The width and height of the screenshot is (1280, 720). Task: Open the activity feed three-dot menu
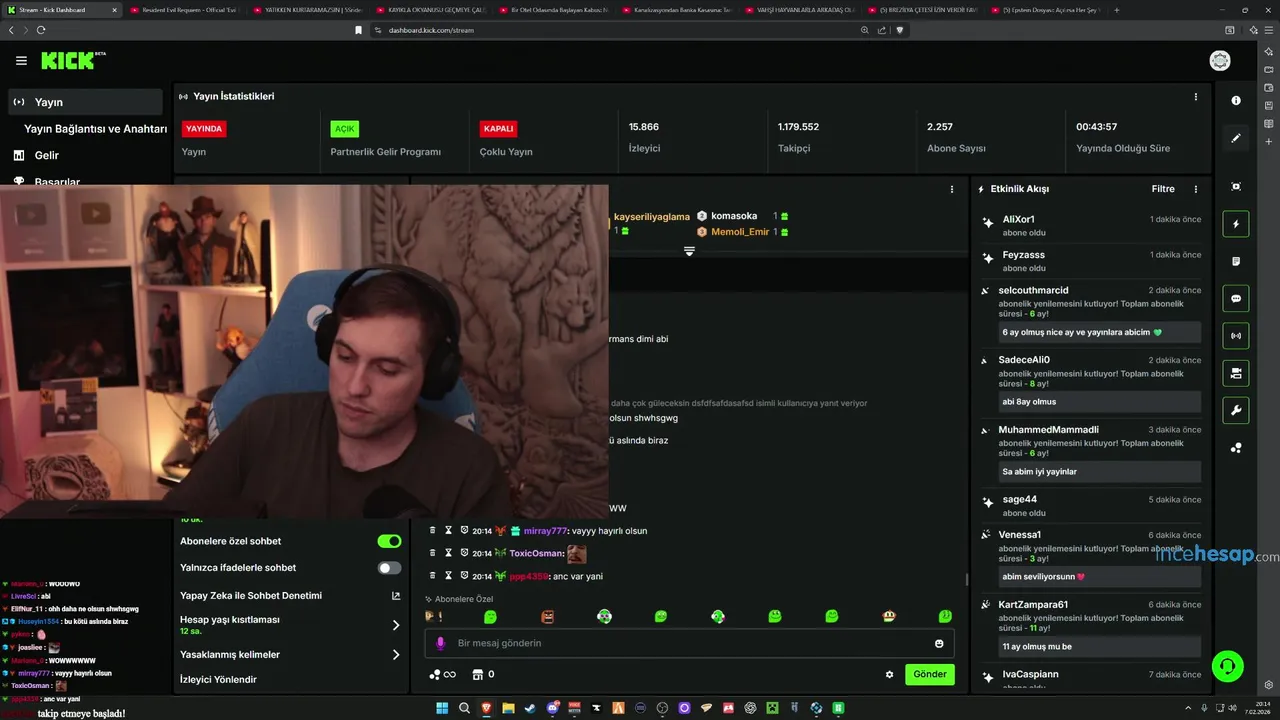click(x=1195, y=189)
